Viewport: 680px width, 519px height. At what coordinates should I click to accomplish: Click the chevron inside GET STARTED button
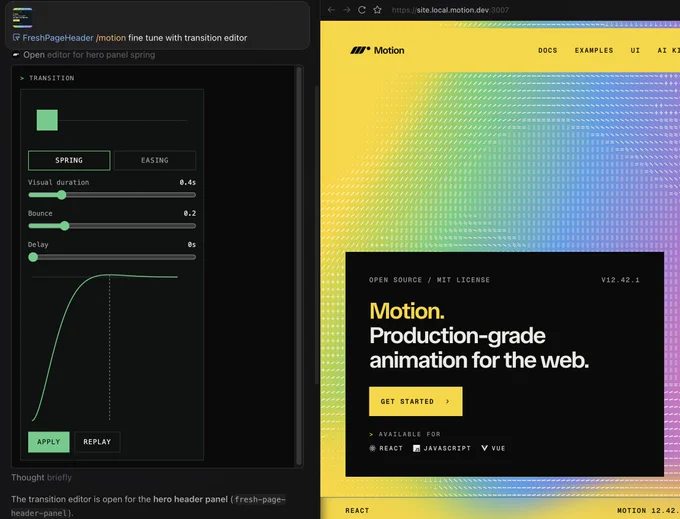(x=448, y=401)
